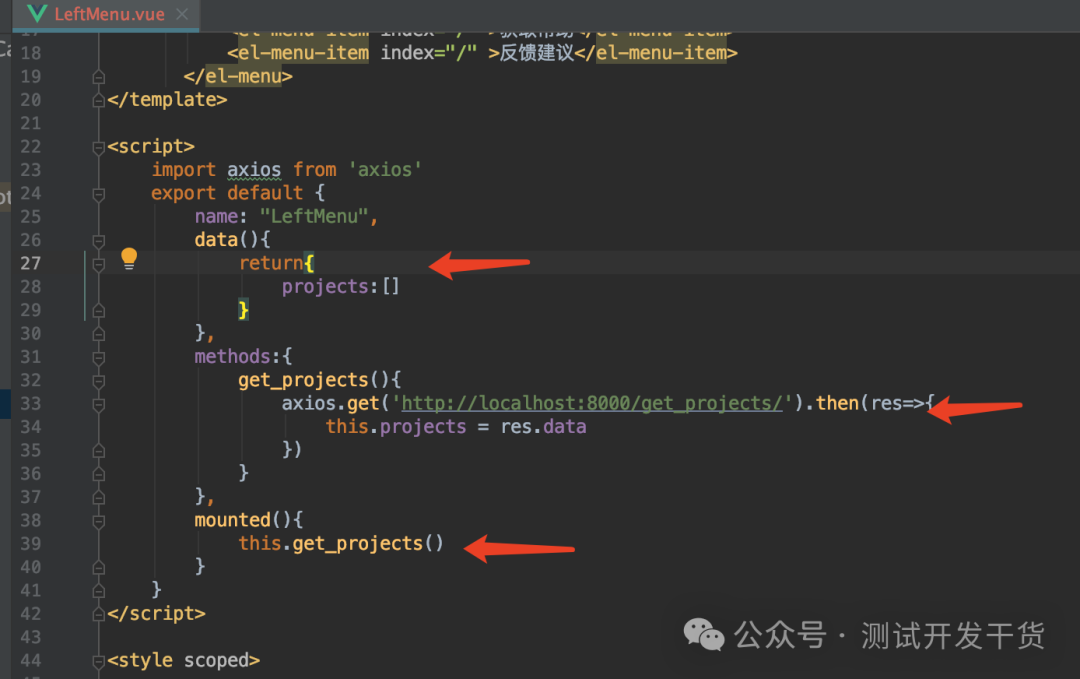Click fold end marker of el-menu at line 19
Viewport: 1080px width, 679px height.
point(98,77)
